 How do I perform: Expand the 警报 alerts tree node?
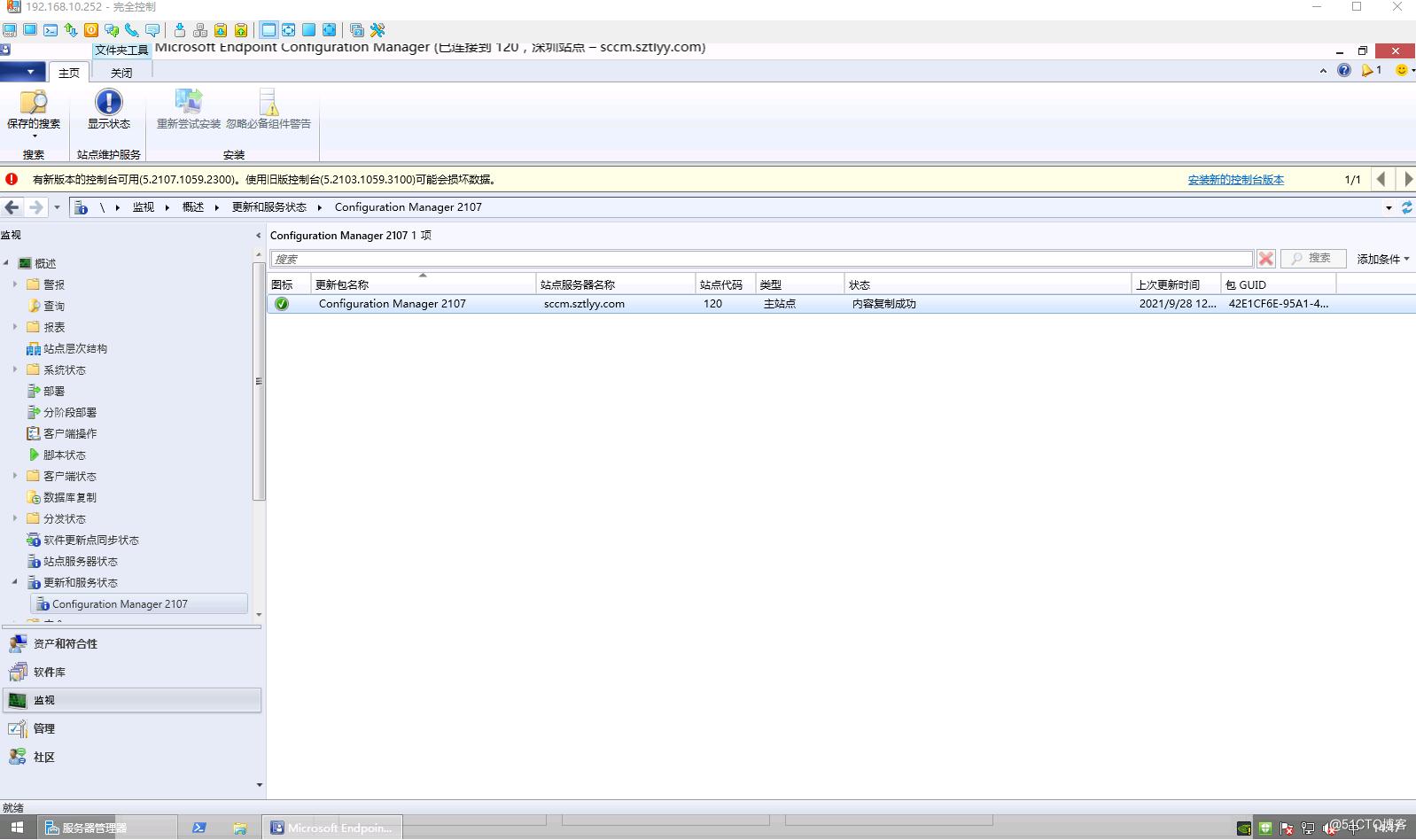[x=14, y=284]
